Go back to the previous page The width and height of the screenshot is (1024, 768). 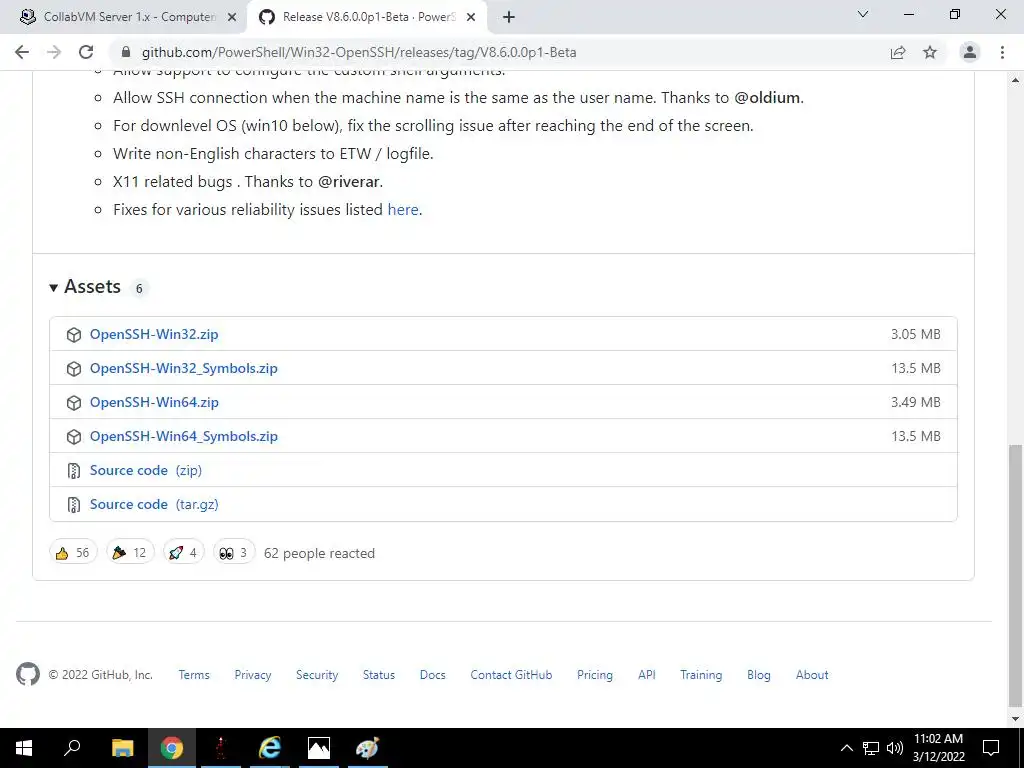[22, 52]
